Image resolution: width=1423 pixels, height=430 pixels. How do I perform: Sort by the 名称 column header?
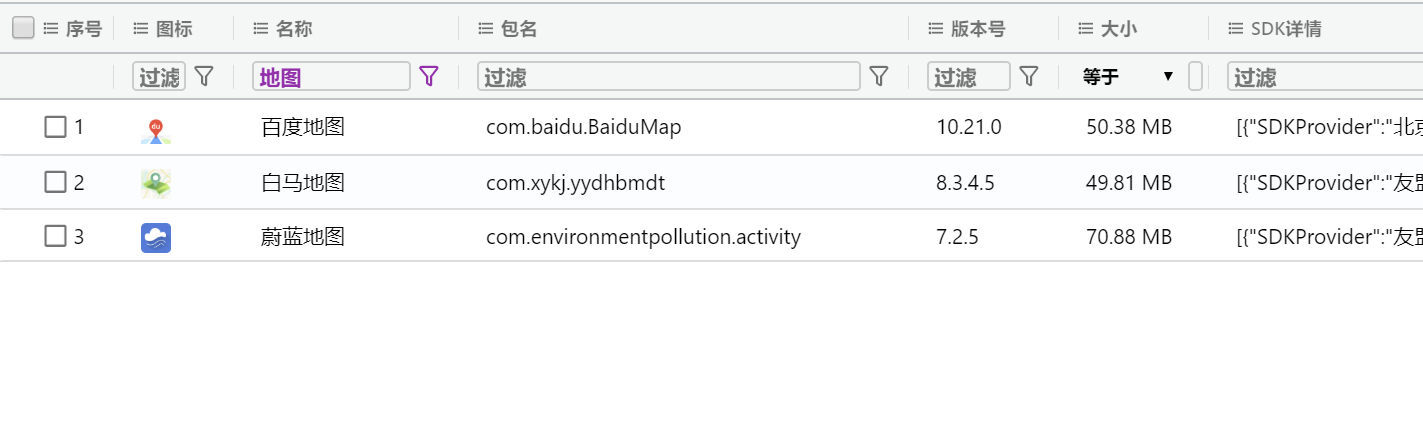(x=295, y=29)
